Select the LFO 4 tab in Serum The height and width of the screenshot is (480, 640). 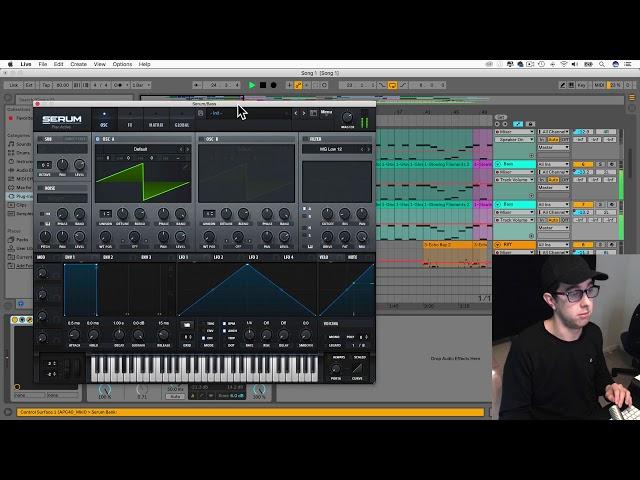[288, 257]
